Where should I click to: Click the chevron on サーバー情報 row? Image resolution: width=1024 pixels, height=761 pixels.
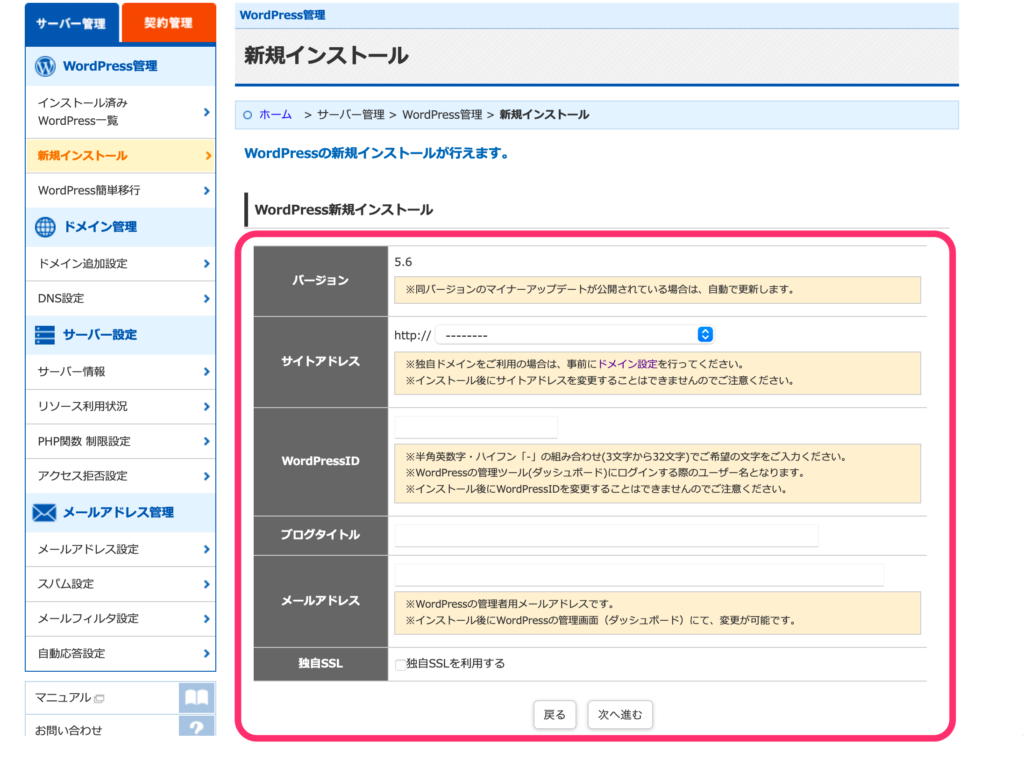click(x=206, y=372)
